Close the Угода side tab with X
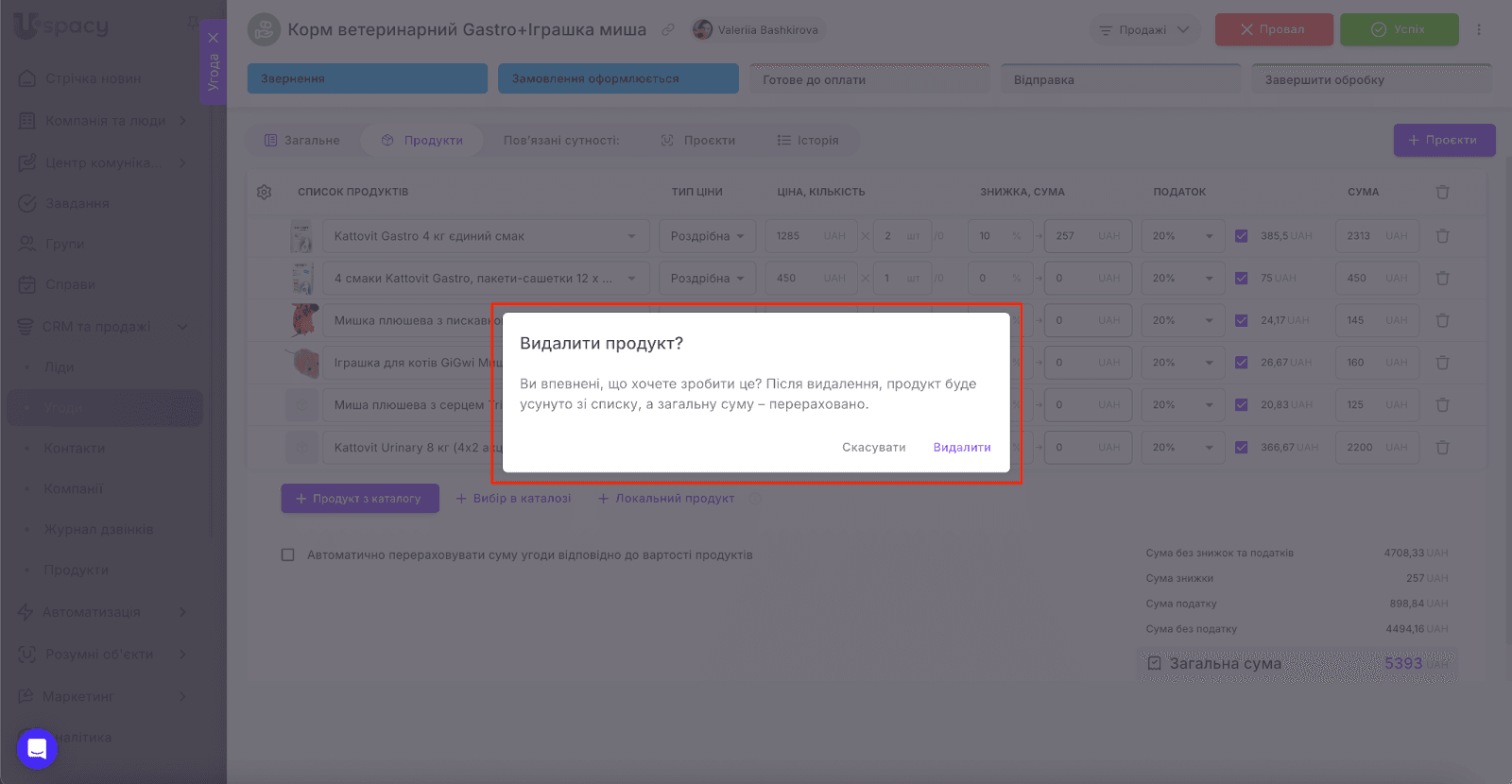 214,38
